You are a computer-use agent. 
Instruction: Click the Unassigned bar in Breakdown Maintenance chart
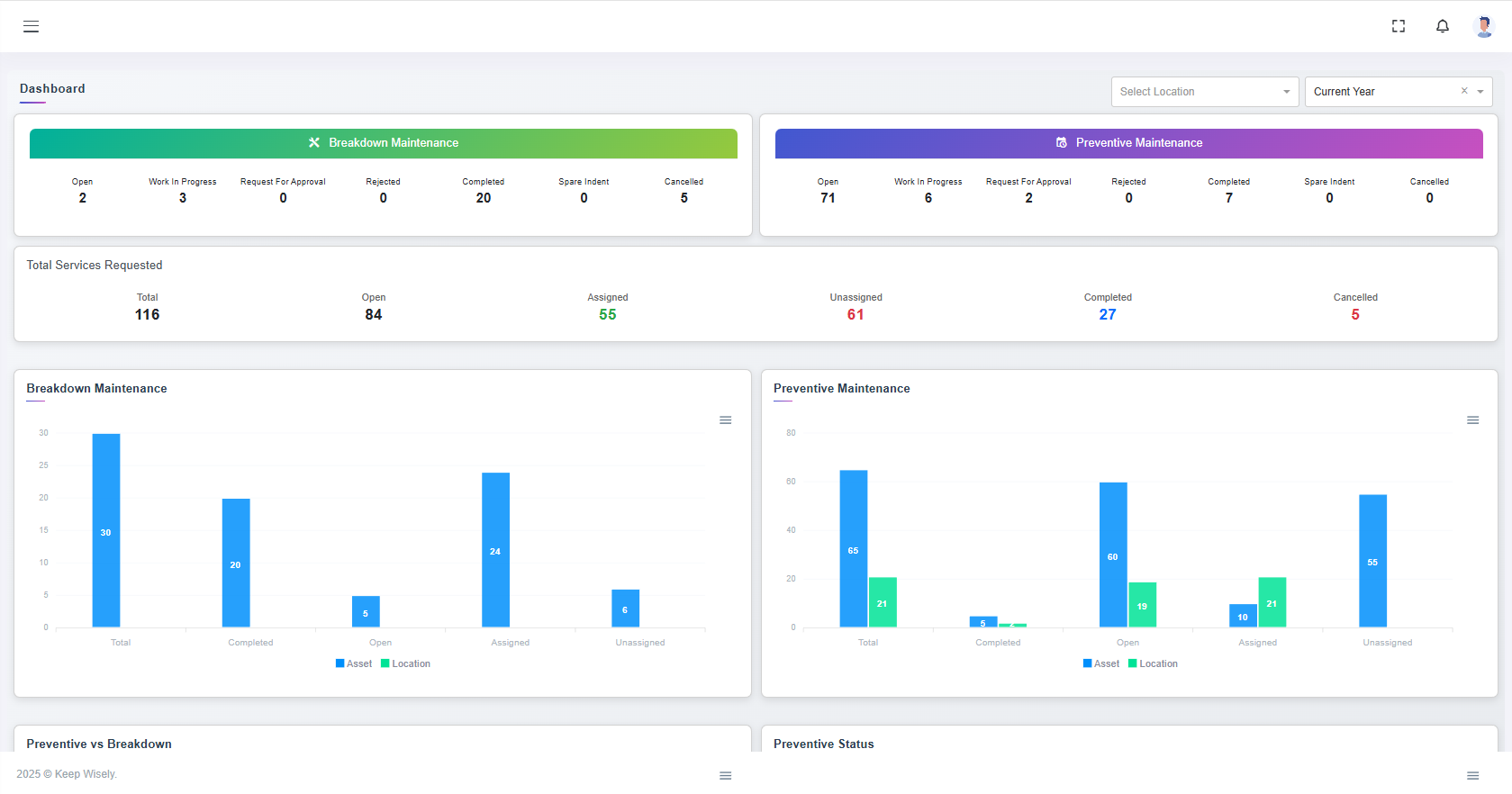[x=625, y=609]
